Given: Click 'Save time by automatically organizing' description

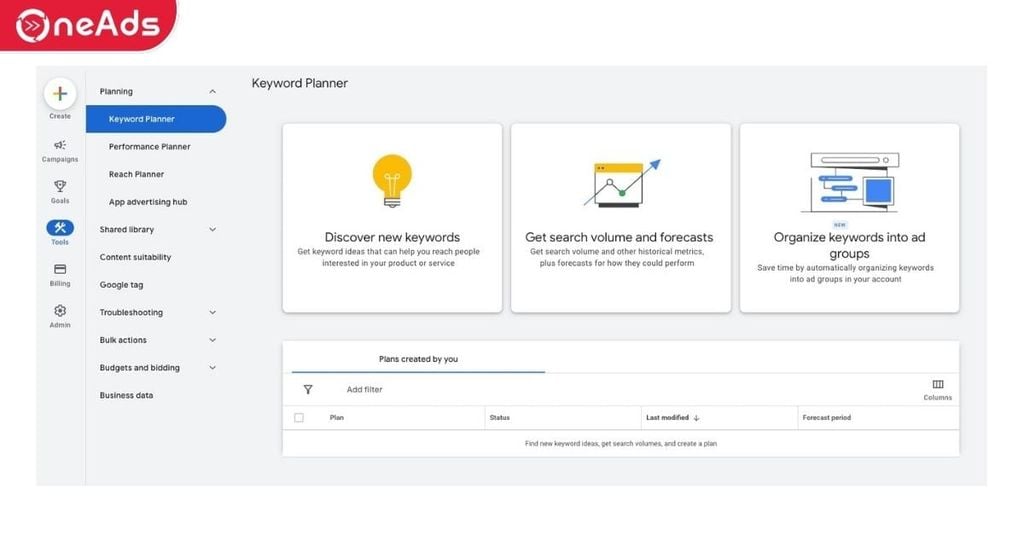Looking at the screenshot, I should click(x=846, y=274).
